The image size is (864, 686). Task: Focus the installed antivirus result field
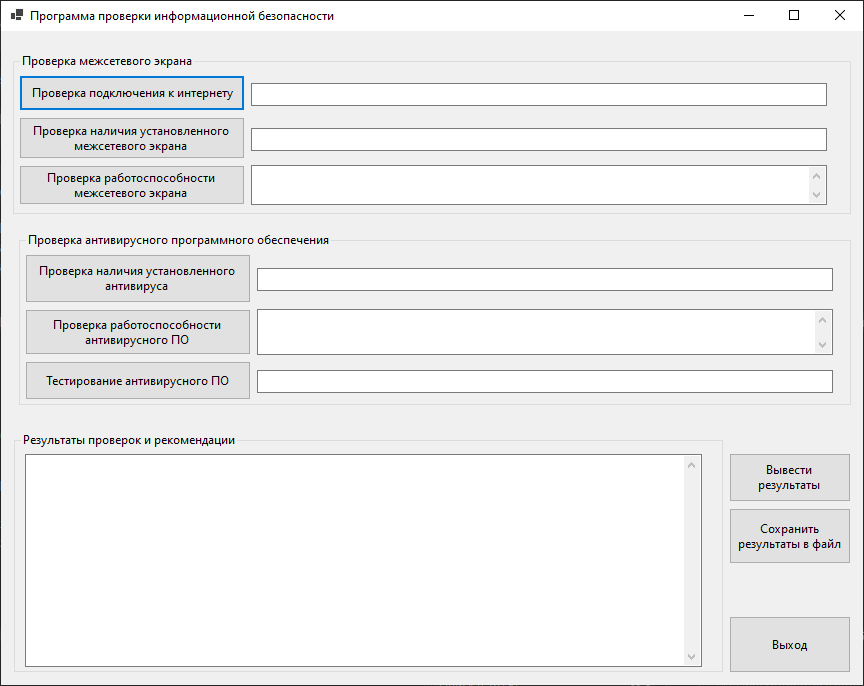545,279
